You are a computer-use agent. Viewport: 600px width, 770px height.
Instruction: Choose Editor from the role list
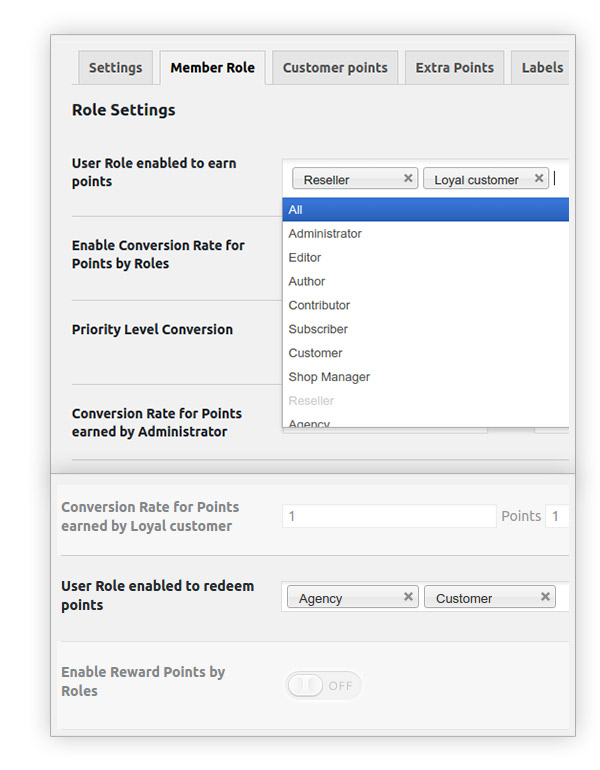pyautogui.click(x=426, y=258)
